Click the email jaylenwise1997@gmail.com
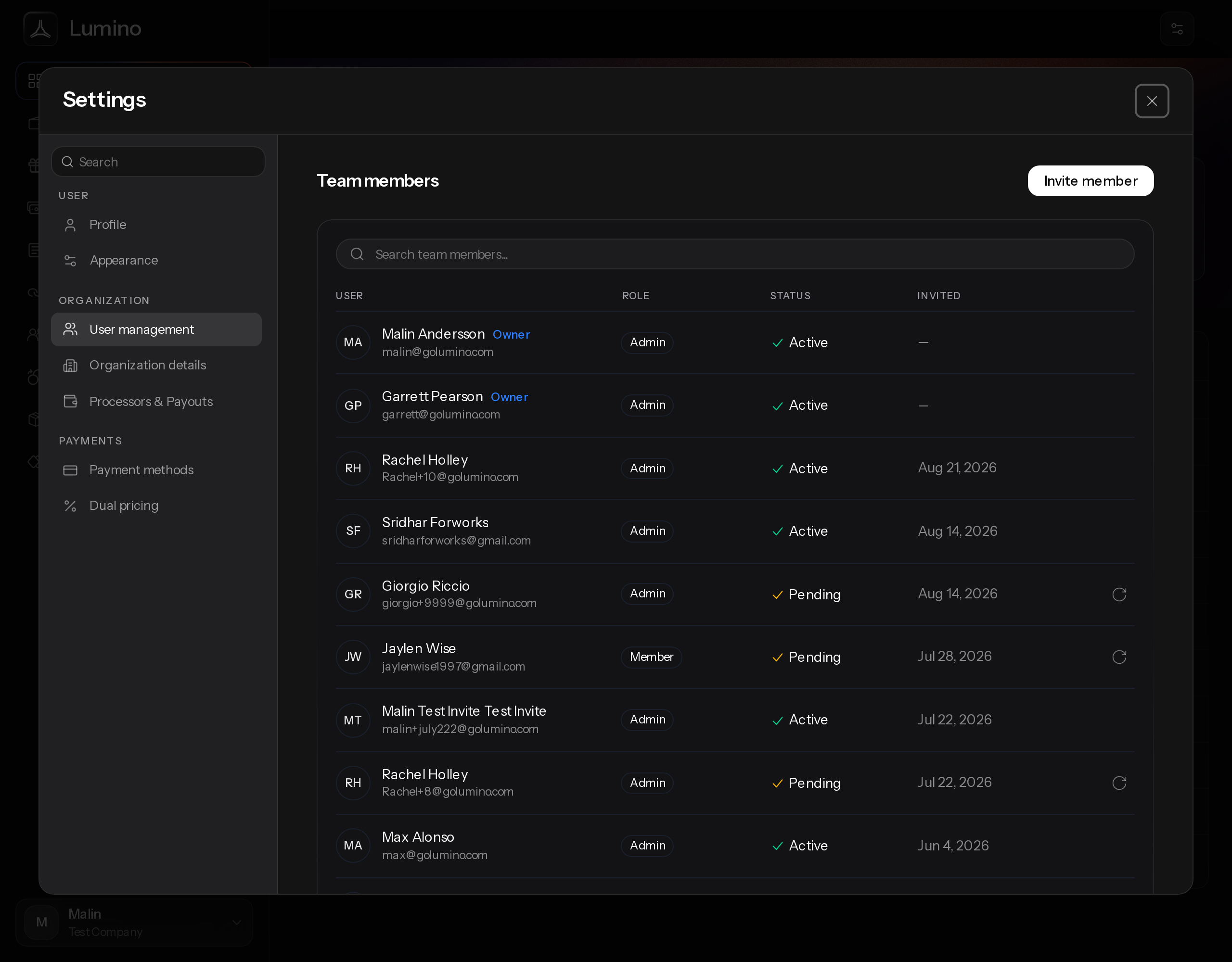This screenshot has height=962, width=1232. [453, 667]
